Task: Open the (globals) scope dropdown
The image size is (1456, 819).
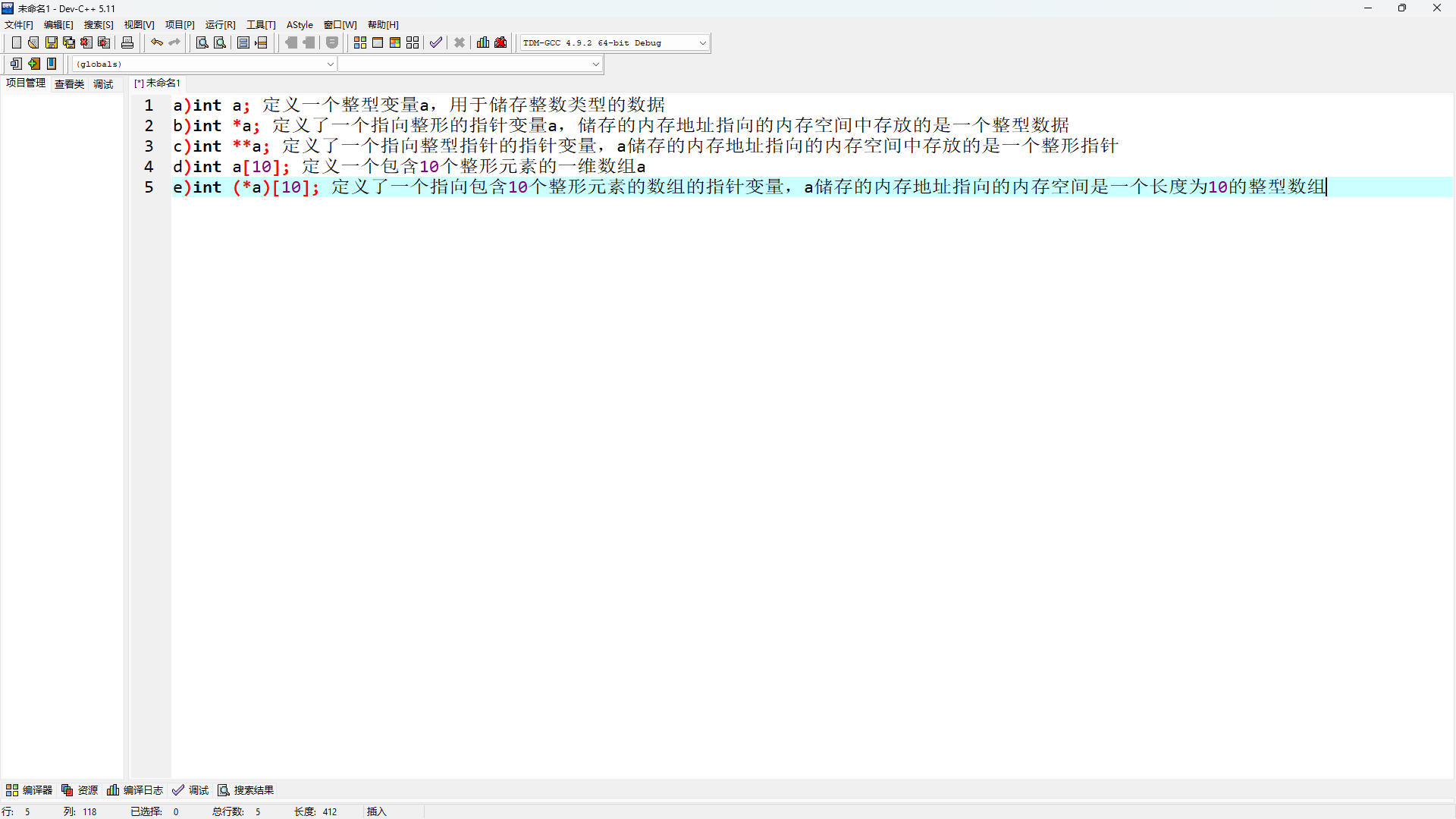Action: click(330, 64)
